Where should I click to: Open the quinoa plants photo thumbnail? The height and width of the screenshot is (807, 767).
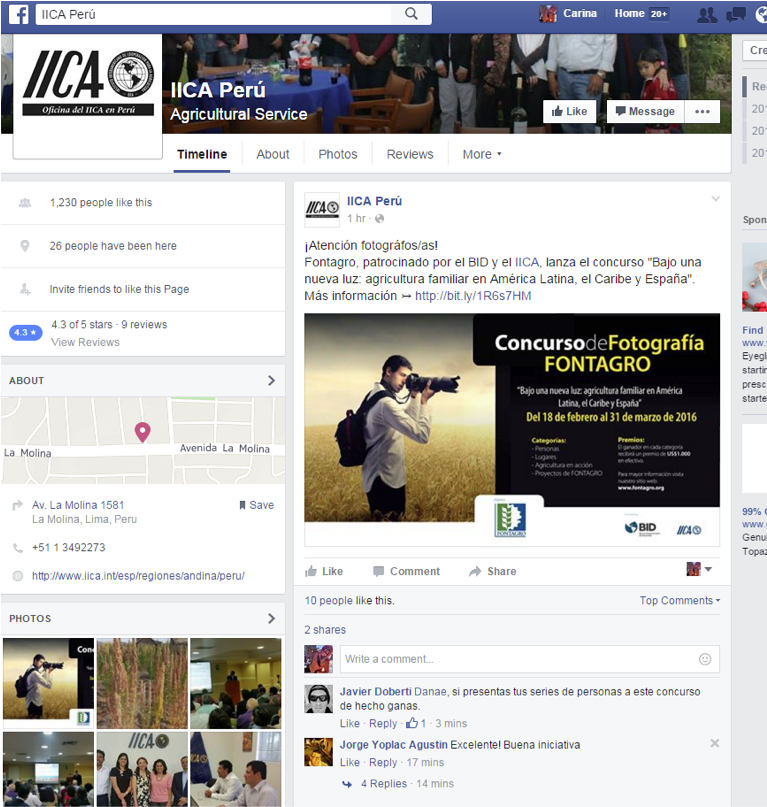click(142, 683)
